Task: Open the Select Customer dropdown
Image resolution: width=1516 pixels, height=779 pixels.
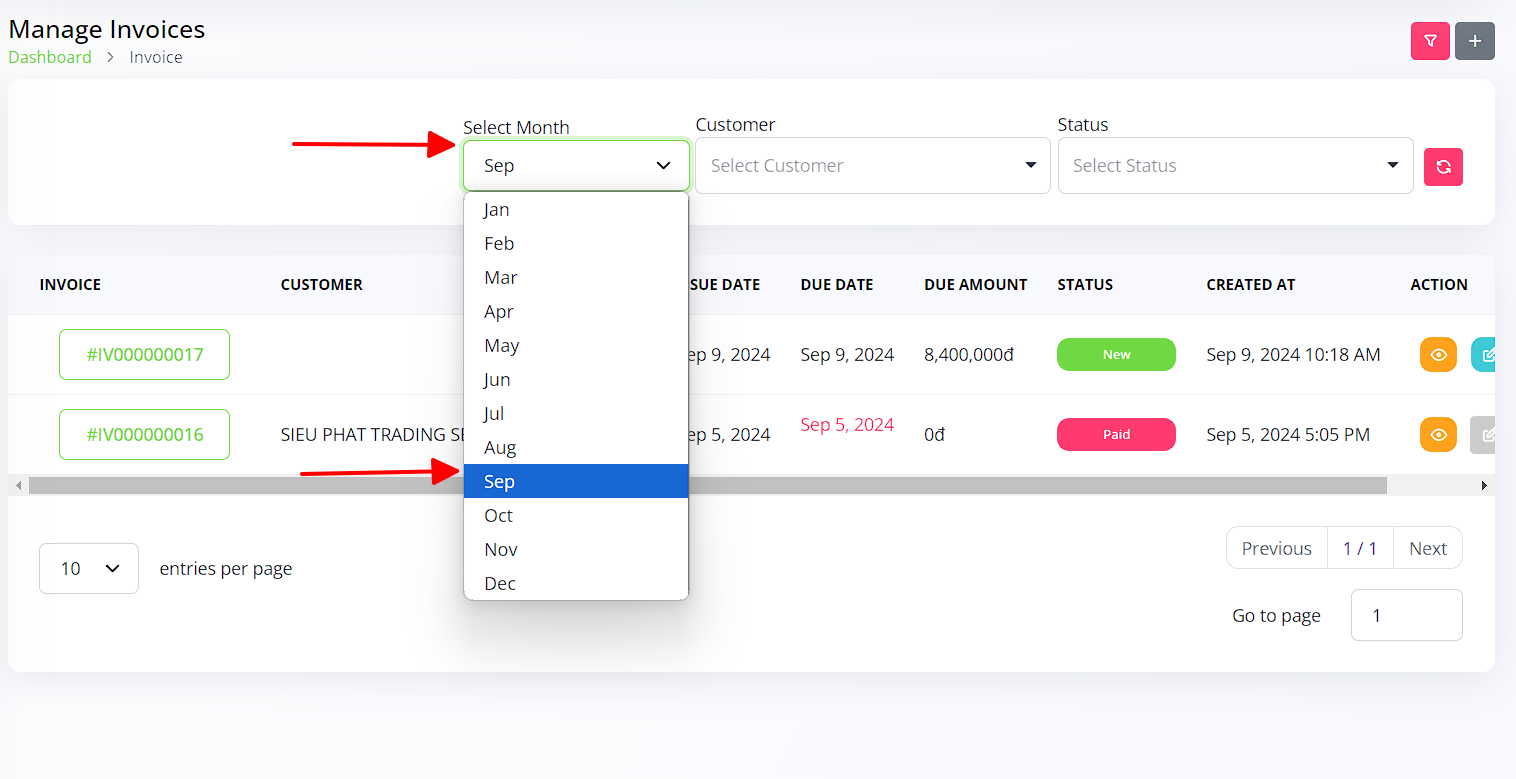Action: 873,165
